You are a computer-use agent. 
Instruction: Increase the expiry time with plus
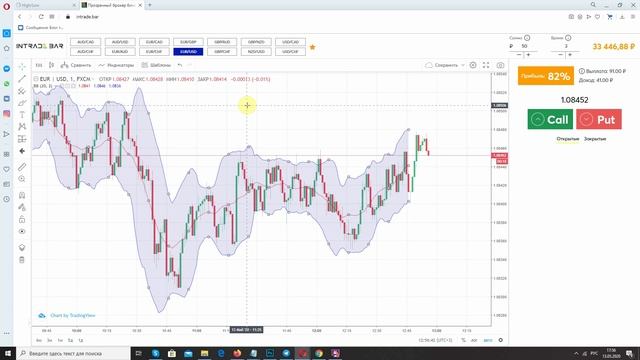(x=570, y=55)
